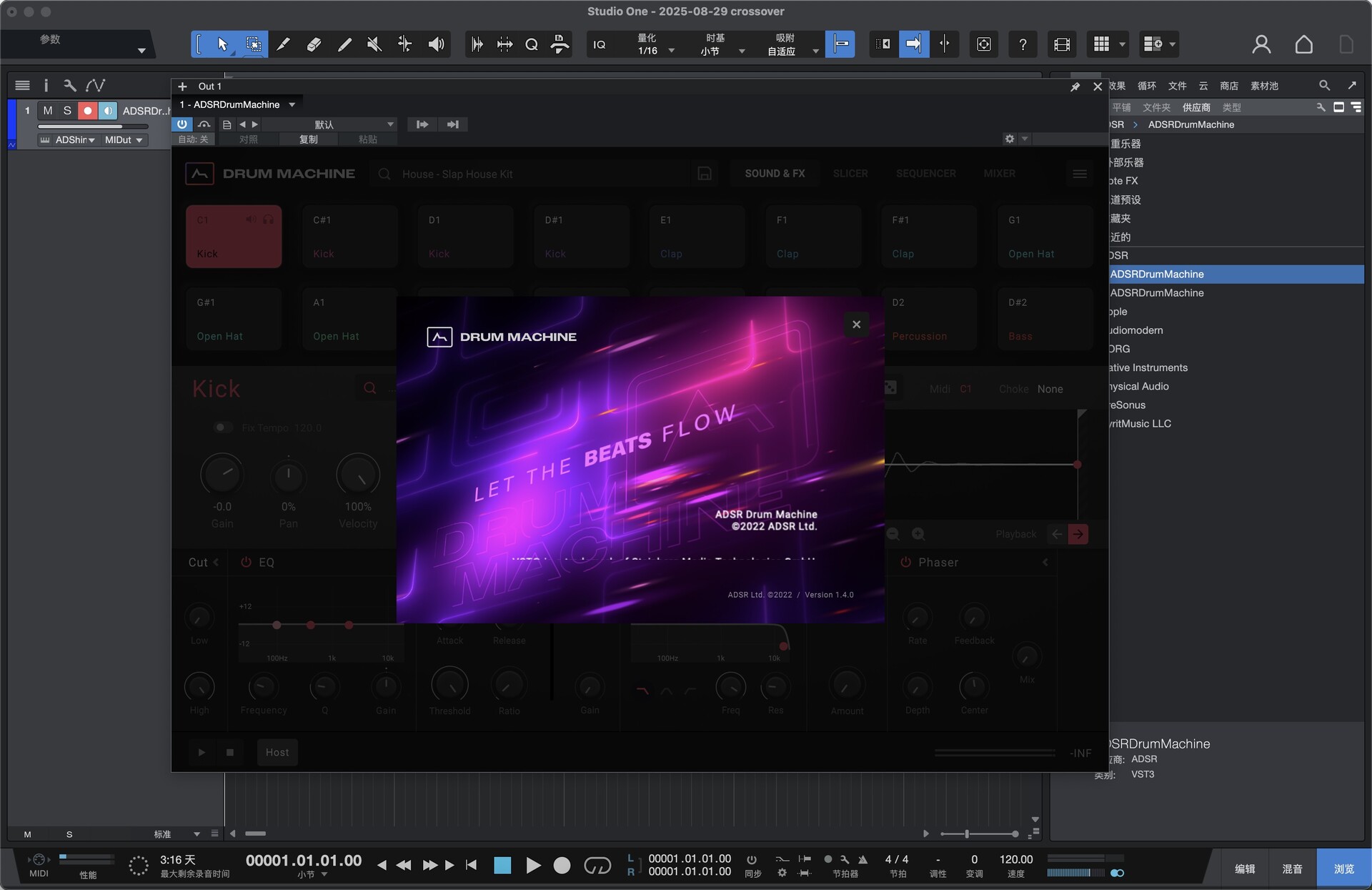Open the video player filmstrip icon
This screenshot has height=890, width=1372.
[1062, 44]
